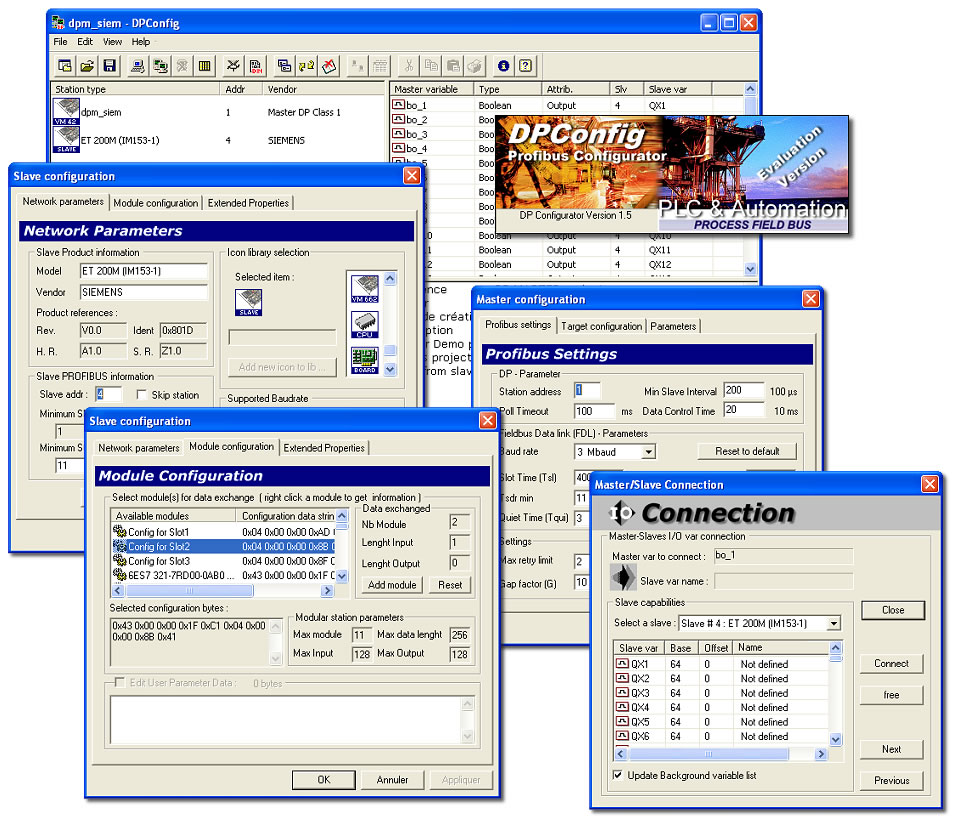Click the save floppy disk toolbar icon
The image size is (957, 820).
pos(110,66)
